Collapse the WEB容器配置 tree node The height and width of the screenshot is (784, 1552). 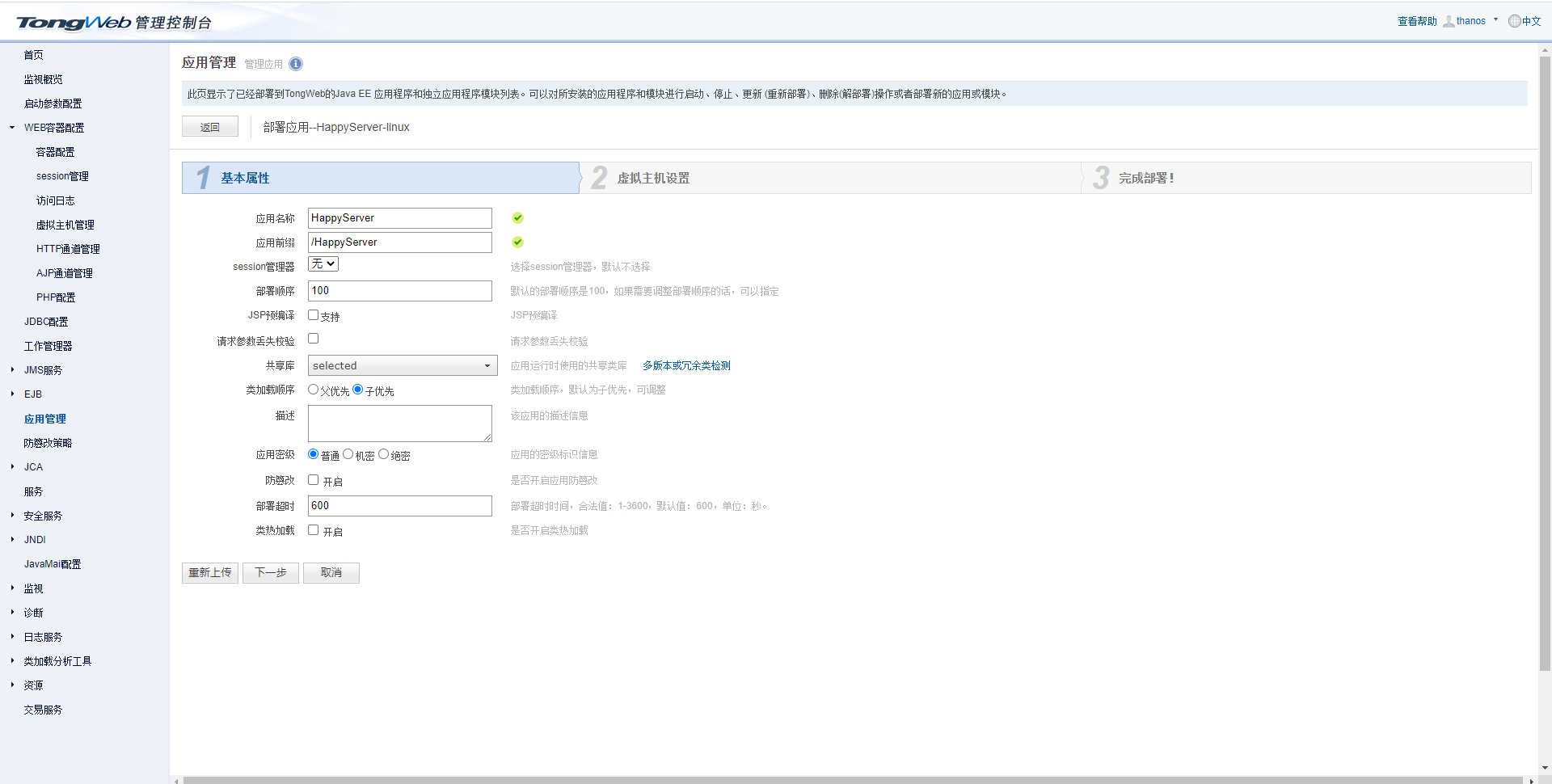click(x=12, y=128)
